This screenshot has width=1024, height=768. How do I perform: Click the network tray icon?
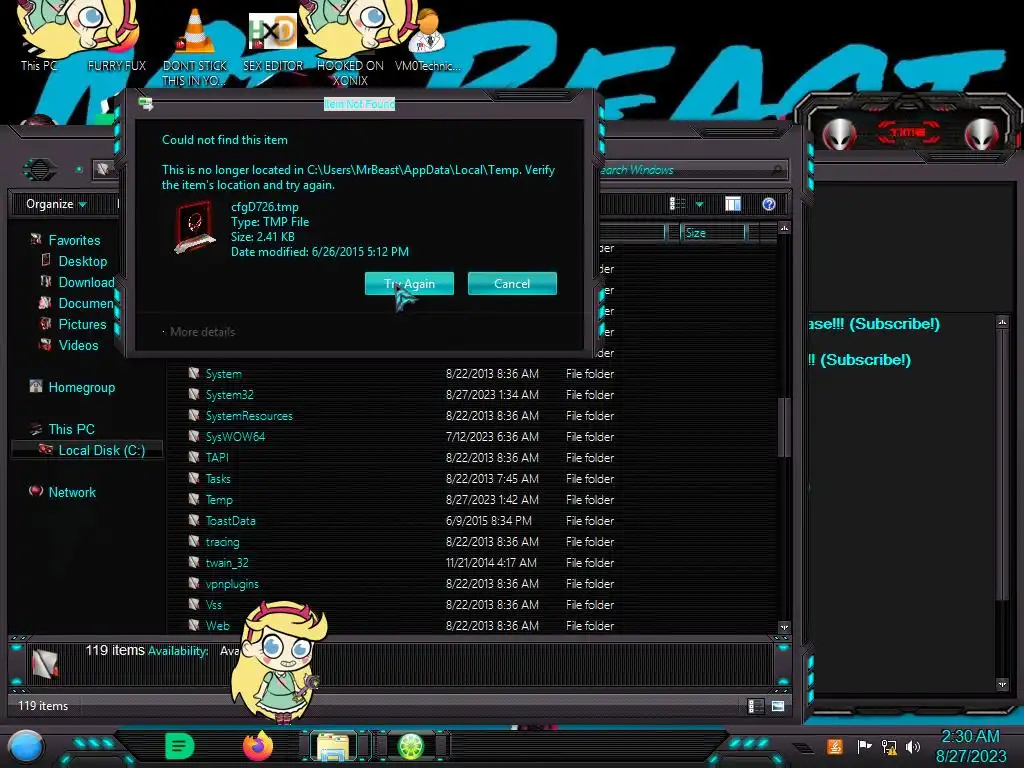tap(889, 746)
